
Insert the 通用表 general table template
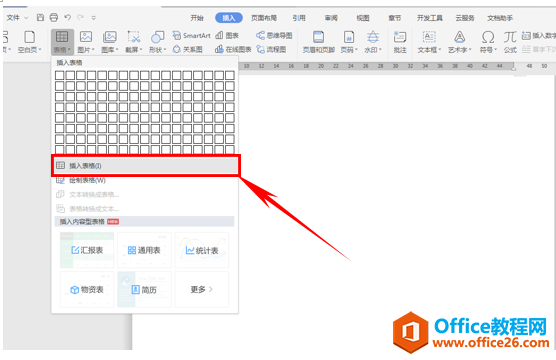pyautogui.click(x=144, y=250)
